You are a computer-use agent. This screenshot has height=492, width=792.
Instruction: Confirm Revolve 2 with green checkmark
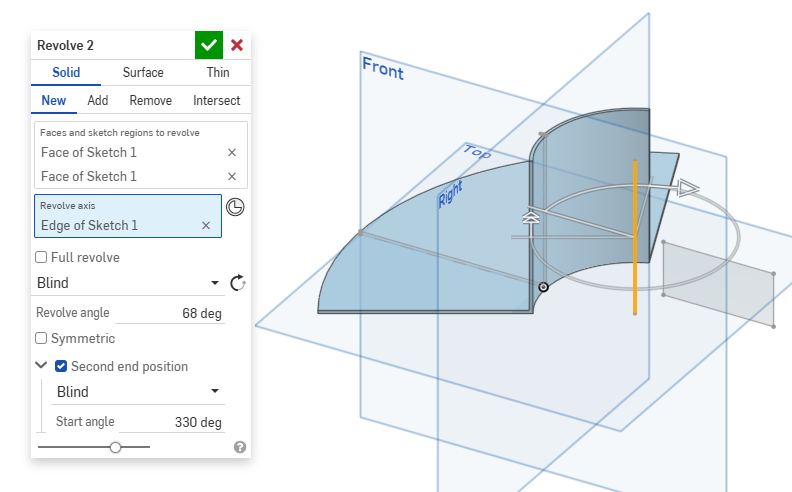[208, 45]
